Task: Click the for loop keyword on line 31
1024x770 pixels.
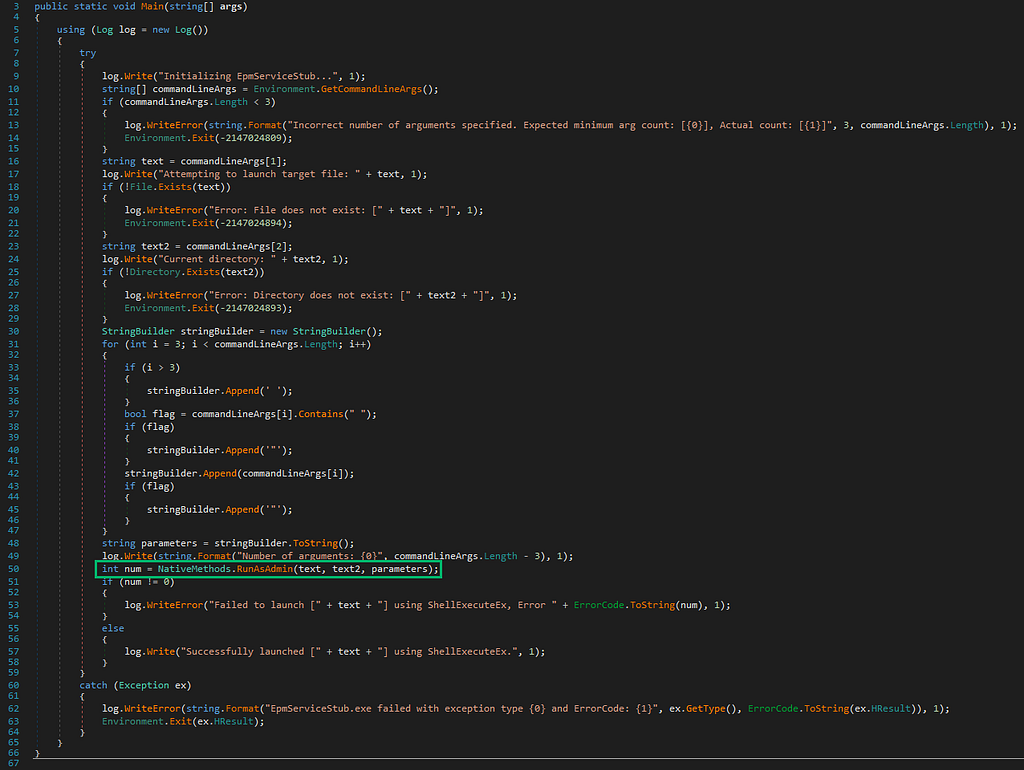Action: 110,344
